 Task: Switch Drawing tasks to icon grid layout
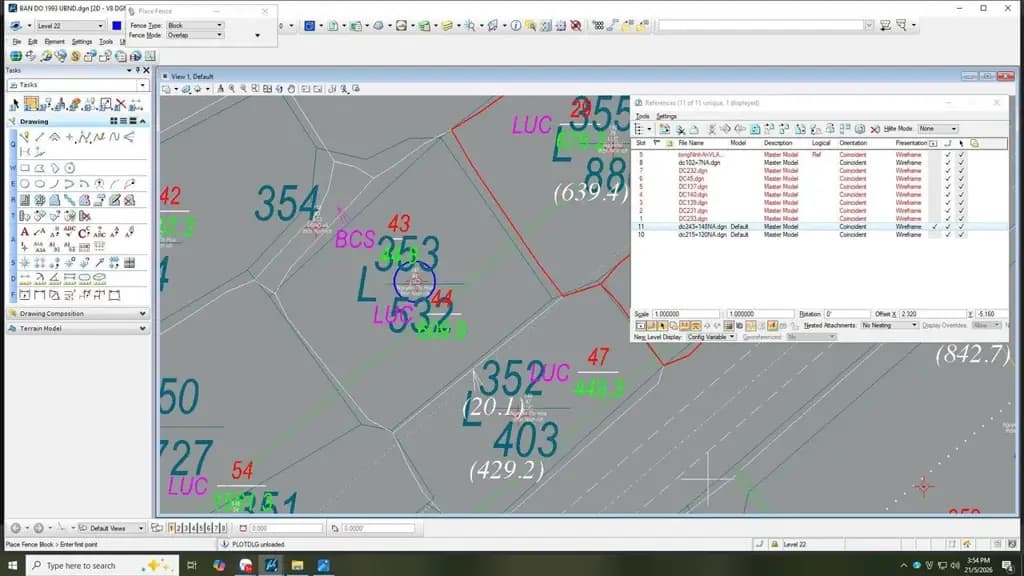pos(114,121)
